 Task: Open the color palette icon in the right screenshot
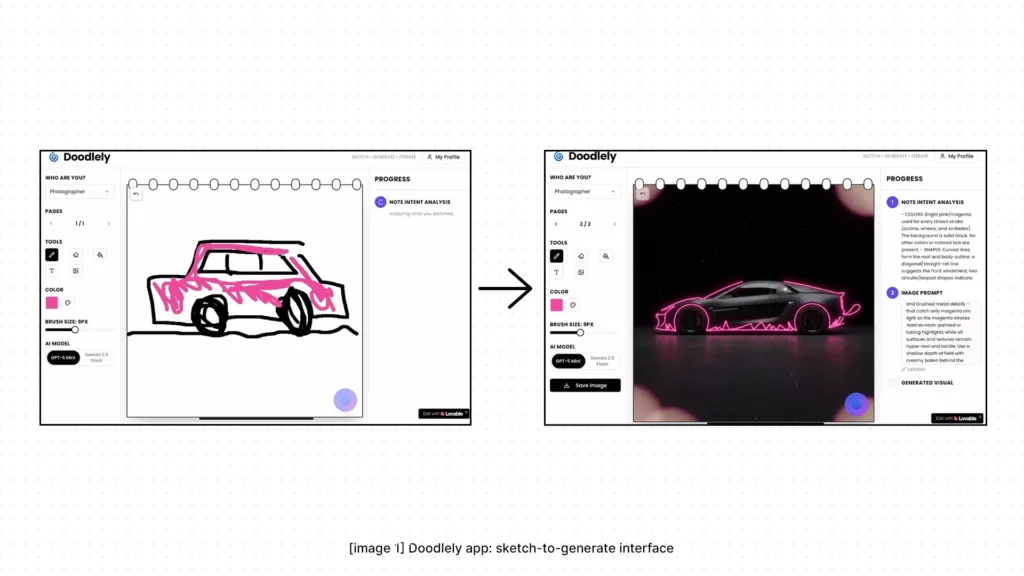pyautogui.click(x=574, y=304)
